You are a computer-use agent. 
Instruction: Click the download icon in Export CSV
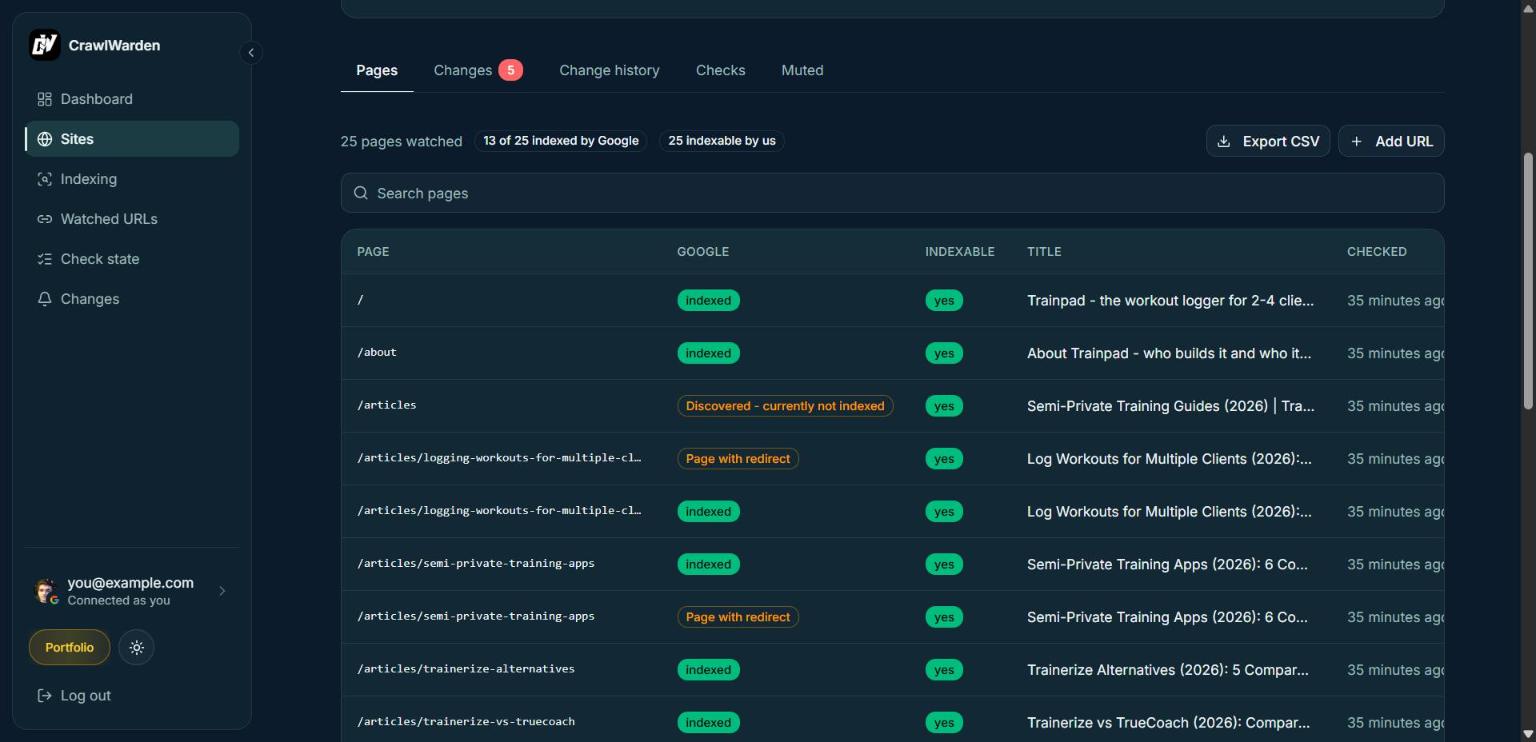click(1223, 141)
